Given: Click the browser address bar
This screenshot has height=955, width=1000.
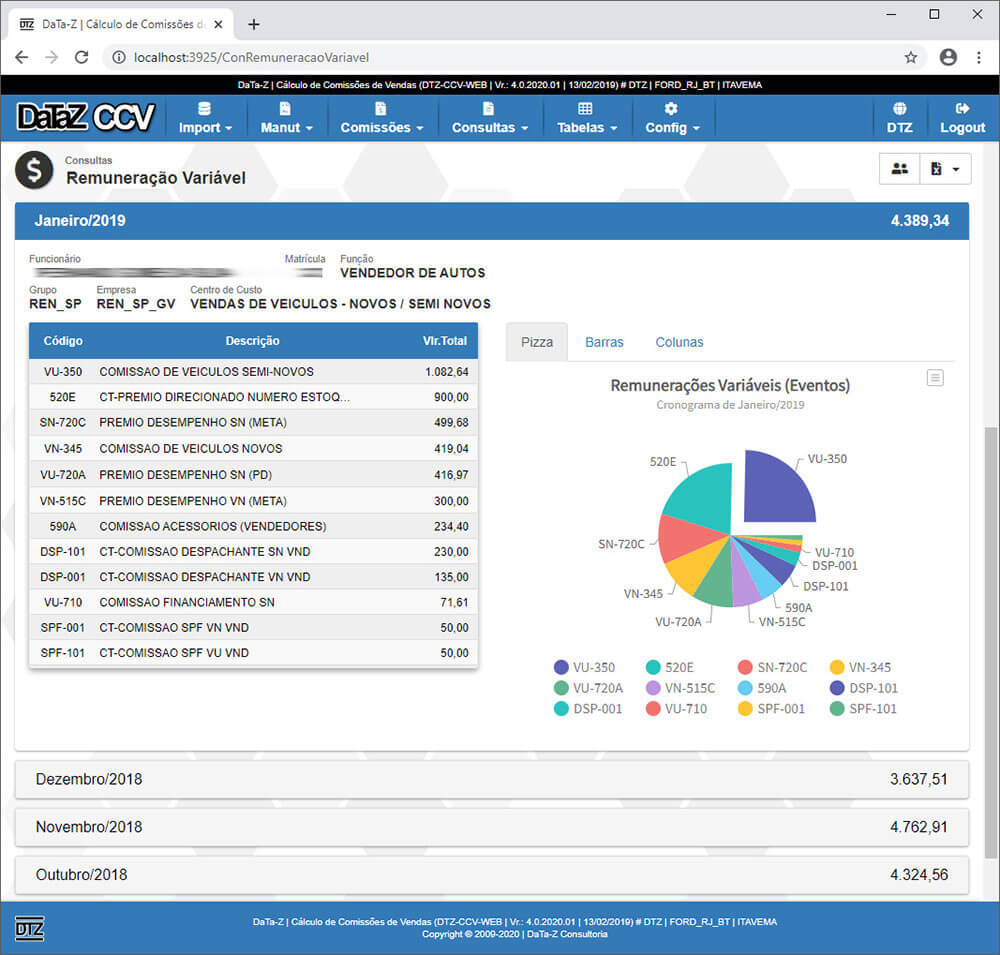Looking at the screenshot, I should (500, 58).
